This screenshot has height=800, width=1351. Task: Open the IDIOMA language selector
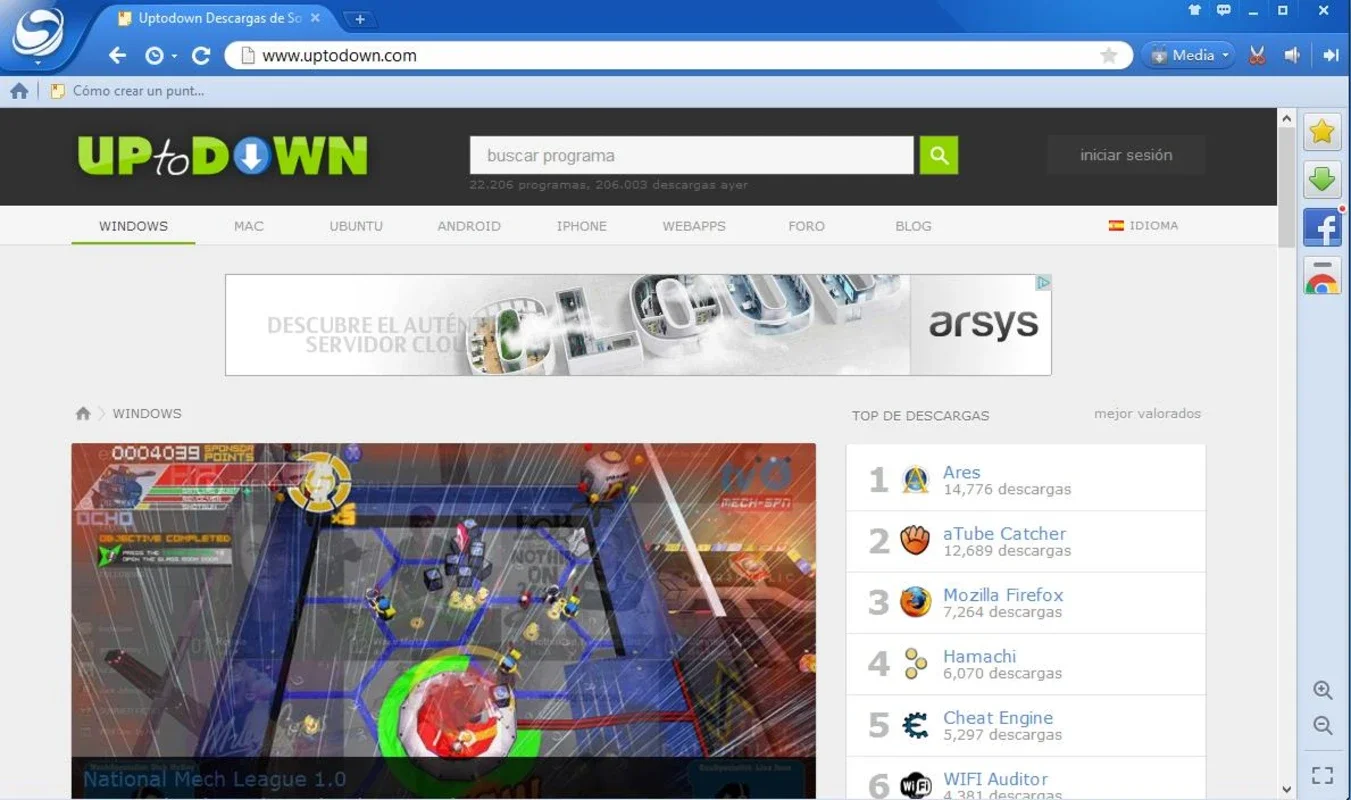(x=1143, y=226)
